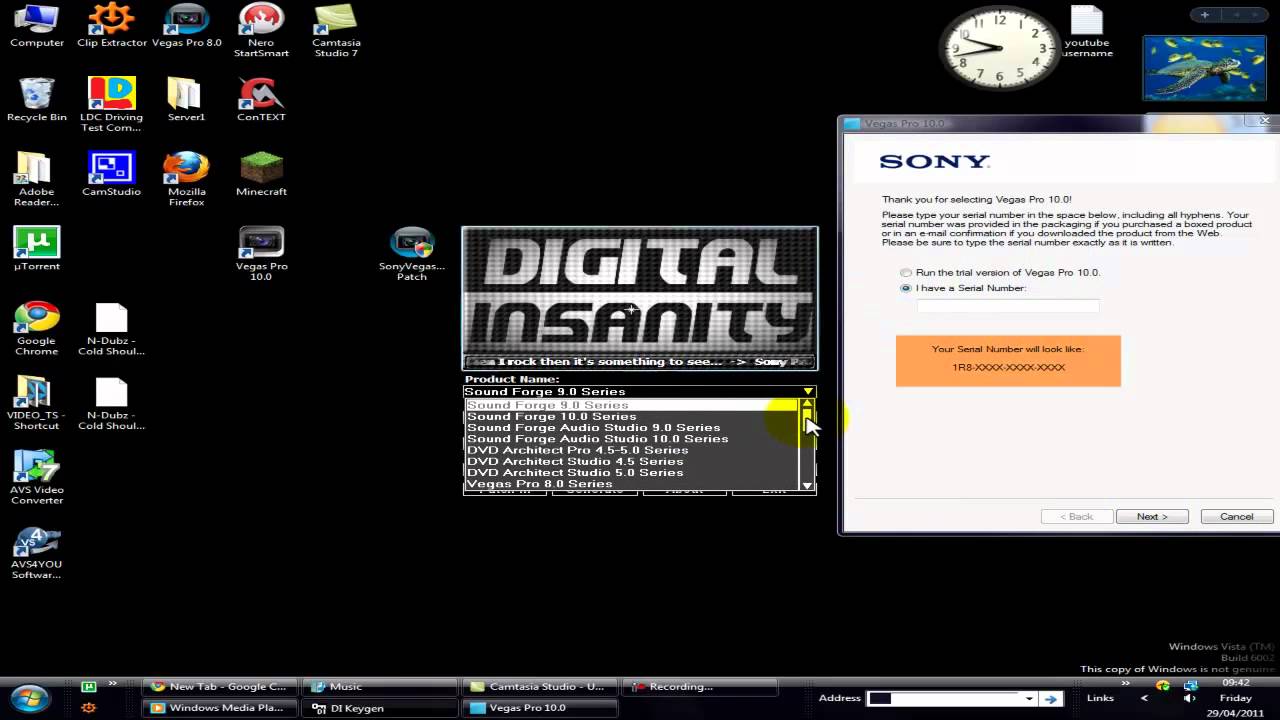The width and height of the screenshot is (1280, 720).
Task: Click the product list scrollbar down arrow
Action: tap(808, 485)
